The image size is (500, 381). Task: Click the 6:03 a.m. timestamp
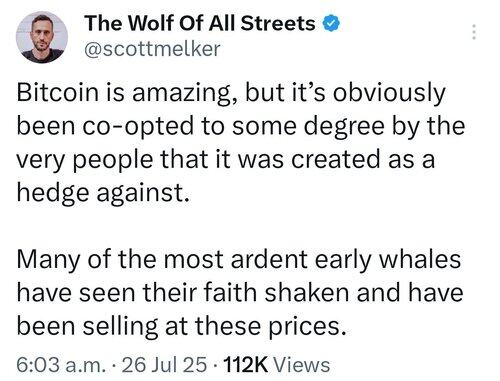click(x=61, y=364)
